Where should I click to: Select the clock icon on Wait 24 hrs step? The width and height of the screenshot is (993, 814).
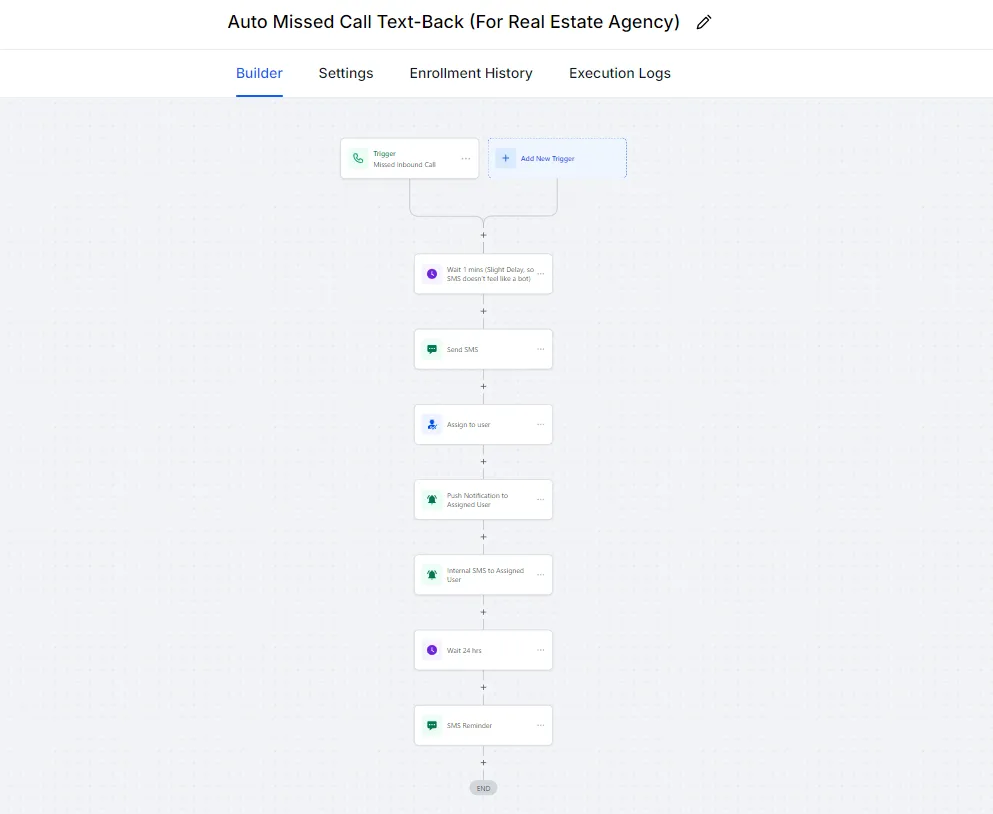pos(432,650)
